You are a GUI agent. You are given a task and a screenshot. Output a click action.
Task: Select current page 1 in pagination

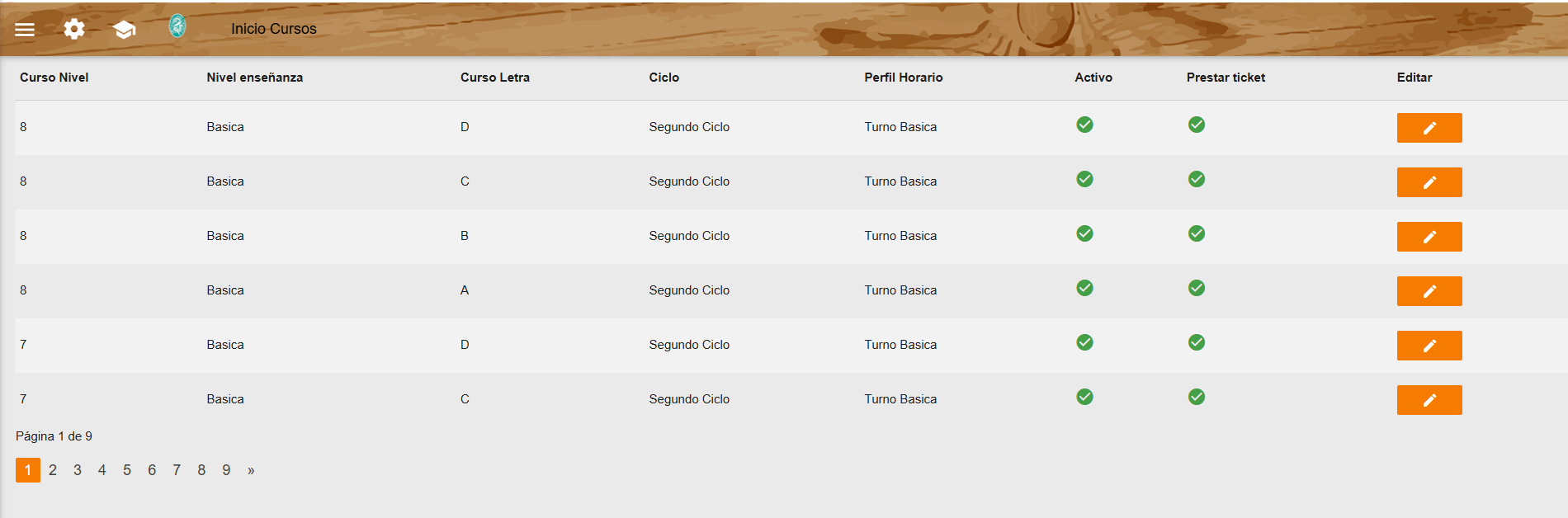point(28,470)
